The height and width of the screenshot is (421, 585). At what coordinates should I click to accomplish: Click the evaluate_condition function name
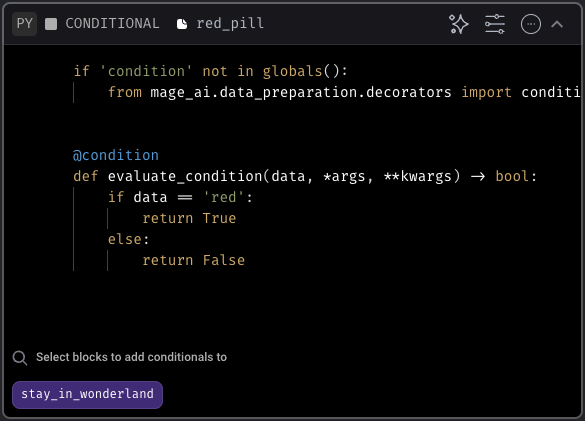click(x=185, y=176)
